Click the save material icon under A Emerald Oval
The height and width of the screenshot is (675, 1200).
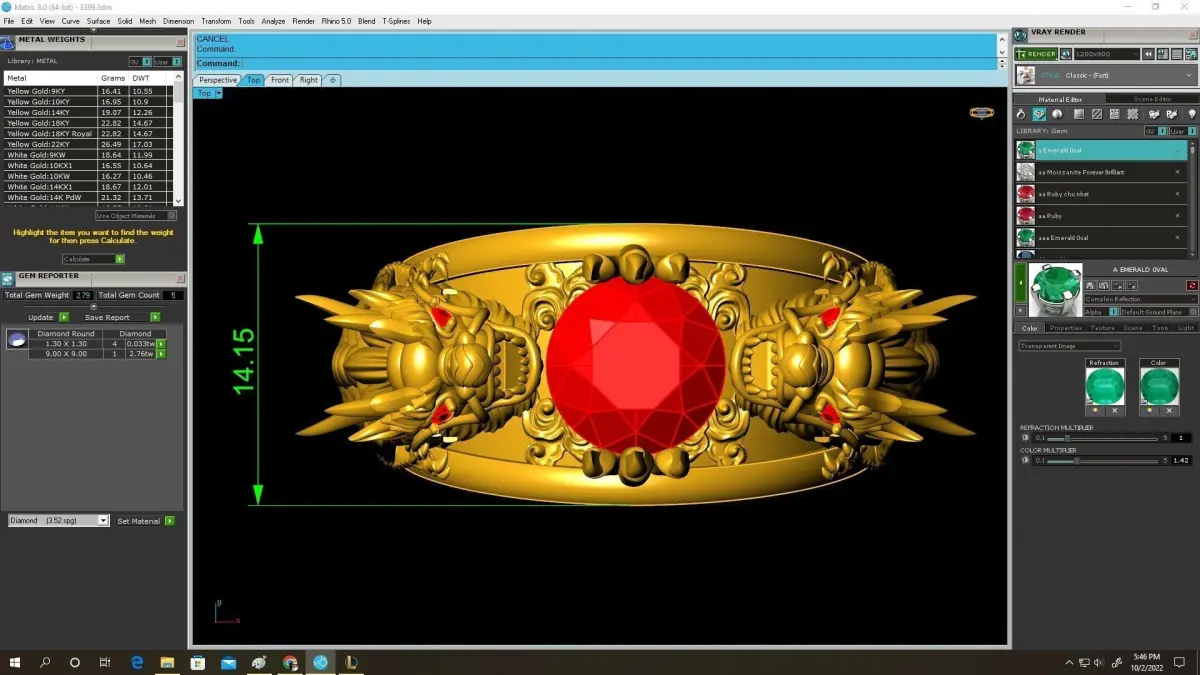[1089, 285]
